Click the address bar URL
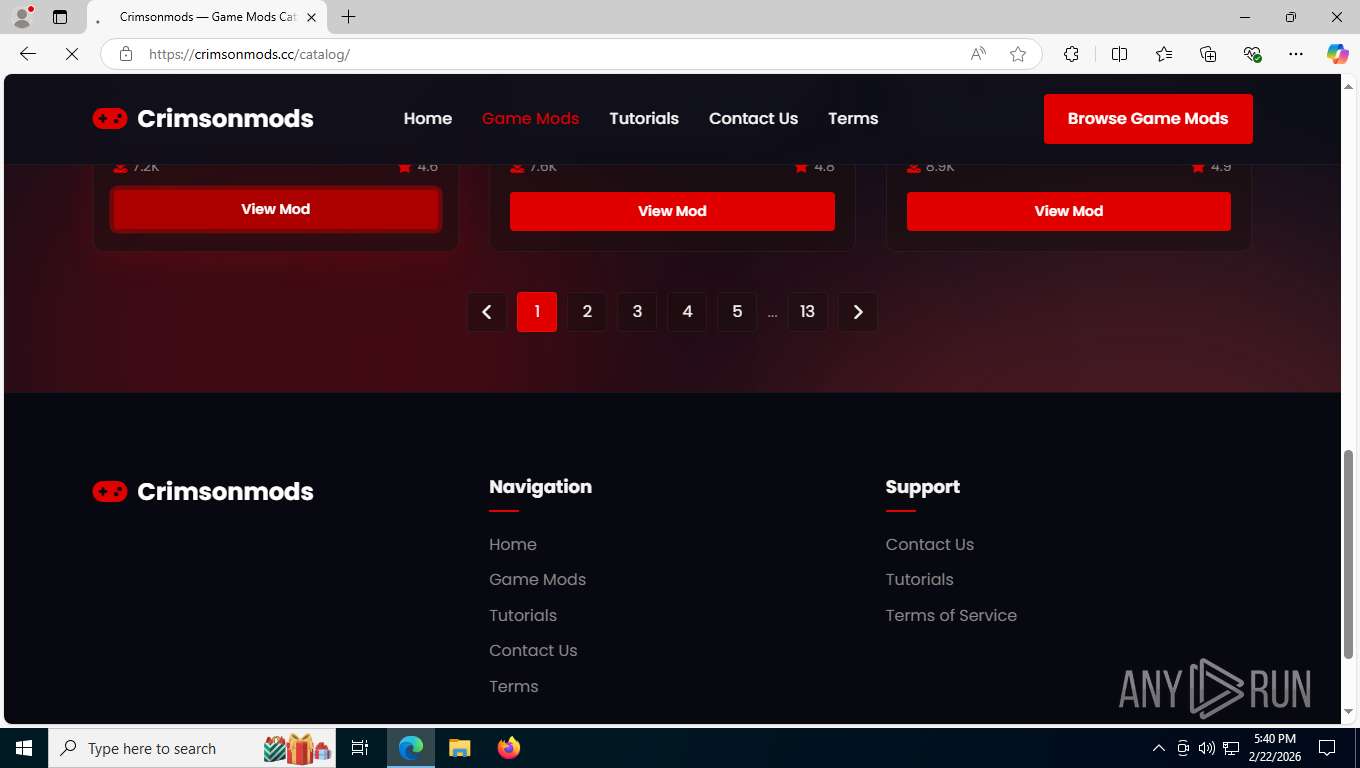 [249, 54]
